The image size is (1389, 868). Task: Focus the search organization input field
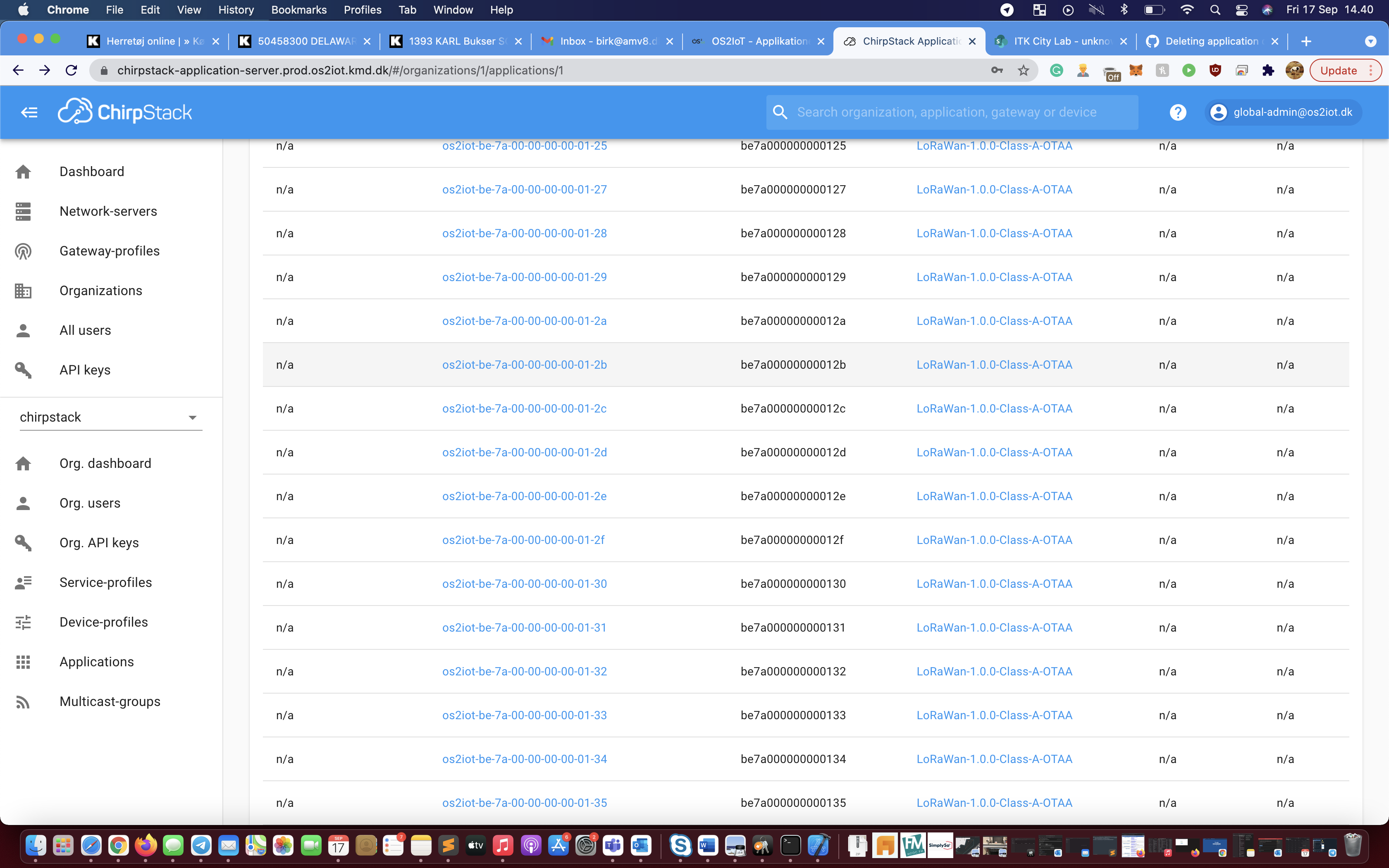(x=959, y=112)
